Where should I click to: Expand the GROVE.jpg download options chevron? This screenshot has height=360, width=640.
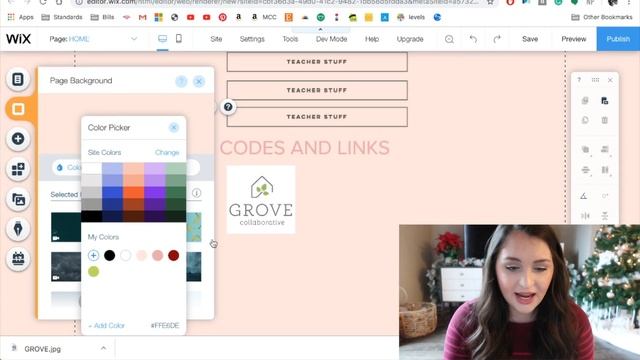(x=103, y=348)
